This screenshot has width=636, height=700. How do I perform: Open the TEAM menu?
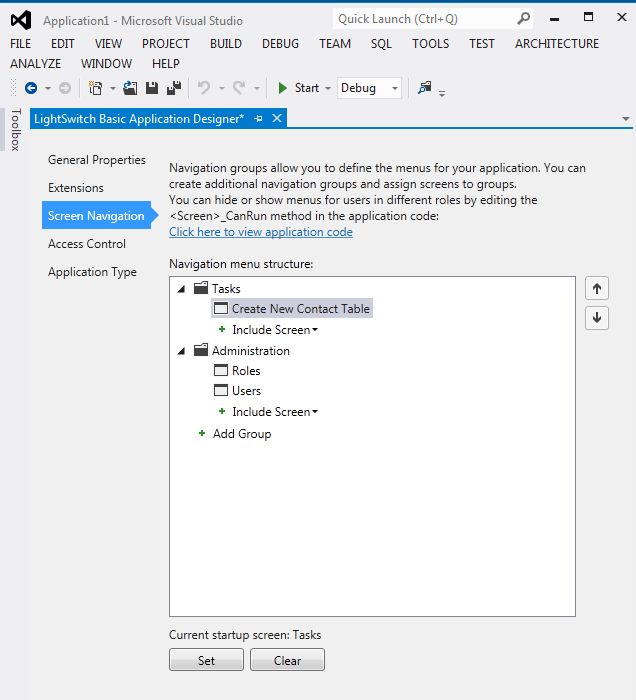tap(335, 44)
